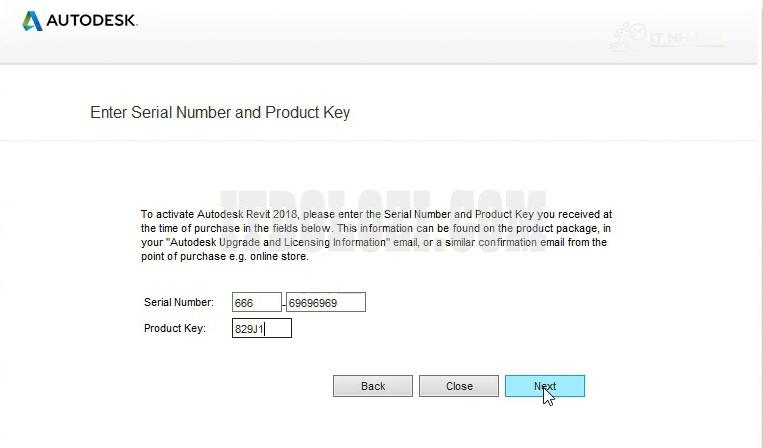
Task: Place cursor in the Product Key field
Action: pos(261,328)
